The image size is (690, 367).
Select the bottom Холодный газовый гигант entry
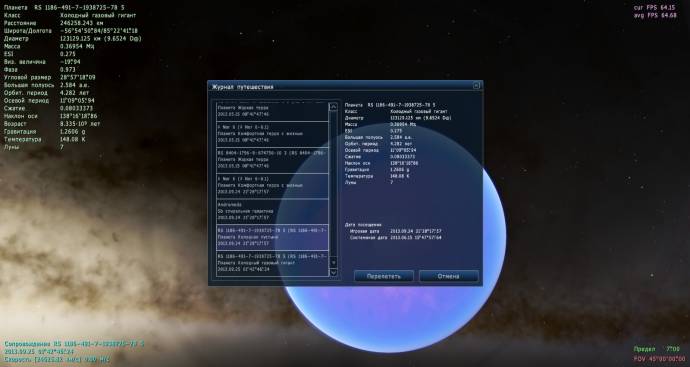pos(272,263)
